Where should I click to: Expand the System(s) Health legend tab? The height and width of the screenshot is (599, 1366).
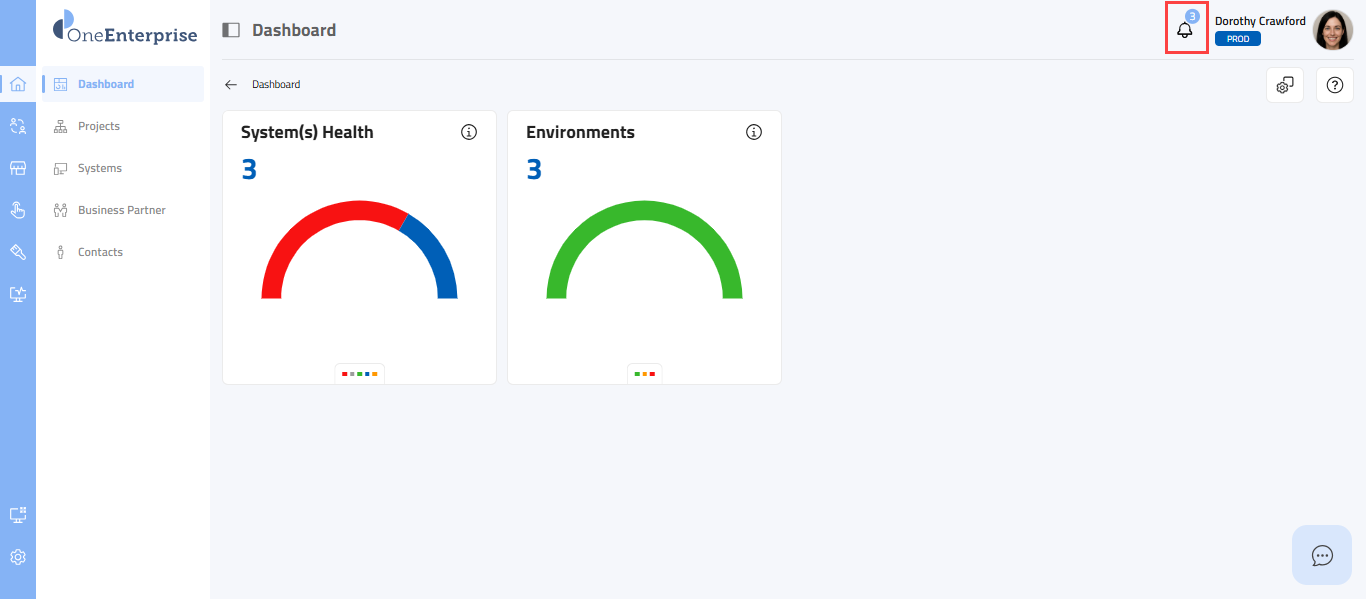[359, 374]
